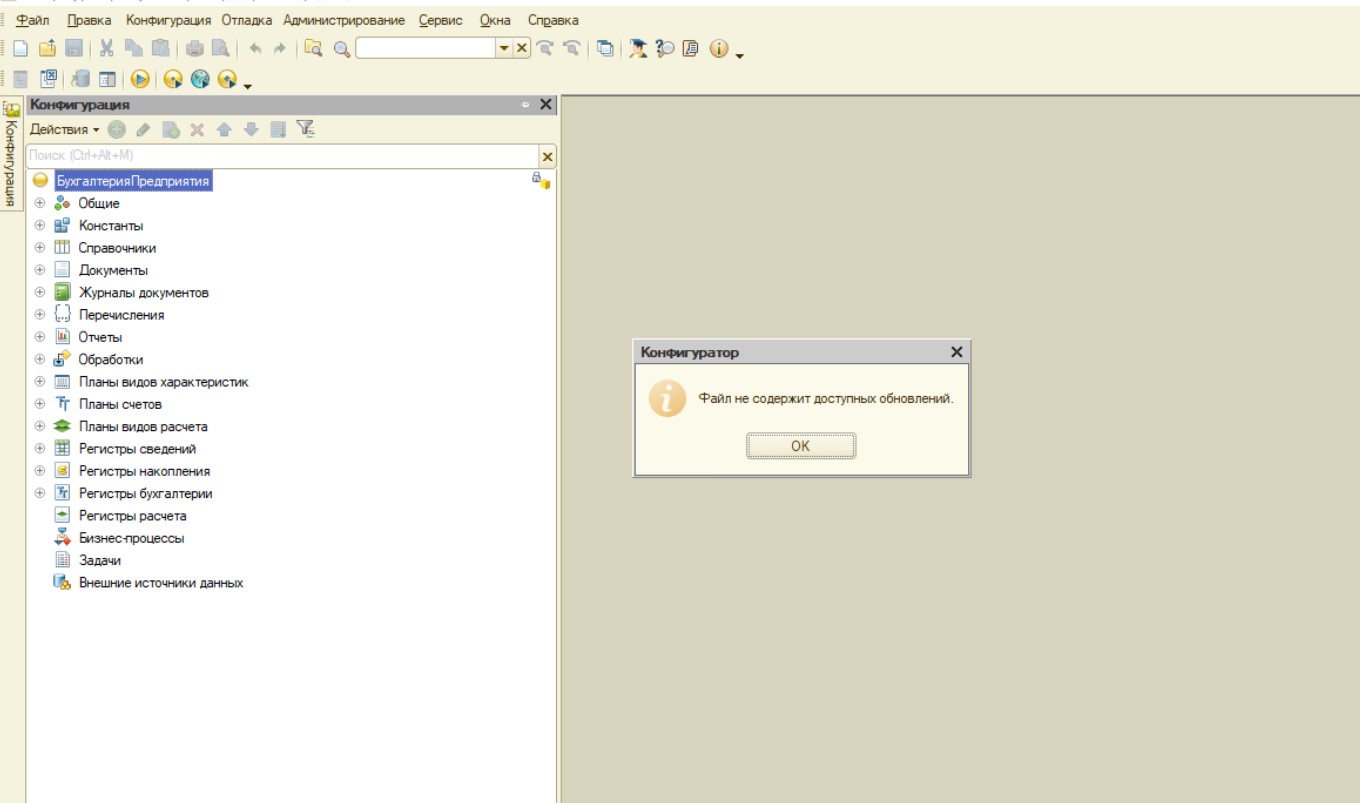
Task: Click the Save diskette icon
Action: tap(73, 48)
